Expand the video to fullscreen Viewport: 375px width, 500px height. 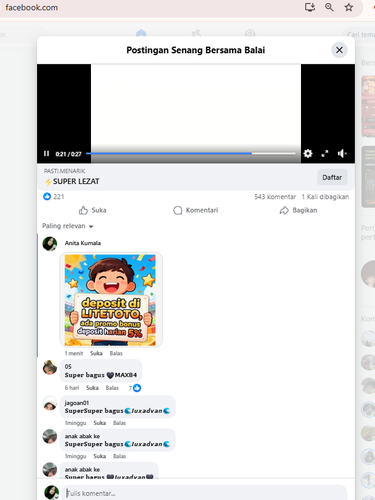click(325, 153)
